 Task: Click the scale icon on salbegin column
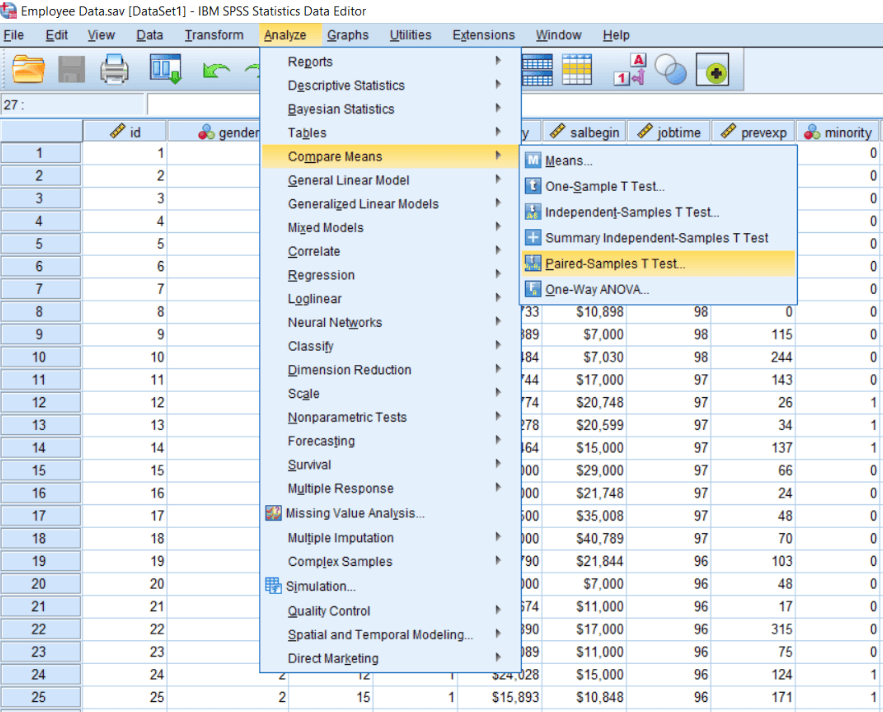557,131
